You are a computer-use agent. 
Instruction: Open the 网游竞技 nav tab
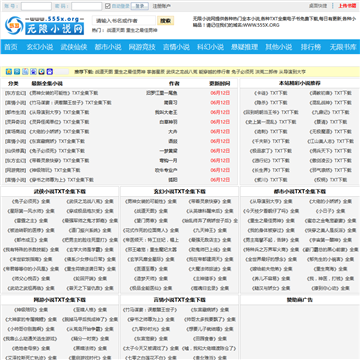pos(142,47)
